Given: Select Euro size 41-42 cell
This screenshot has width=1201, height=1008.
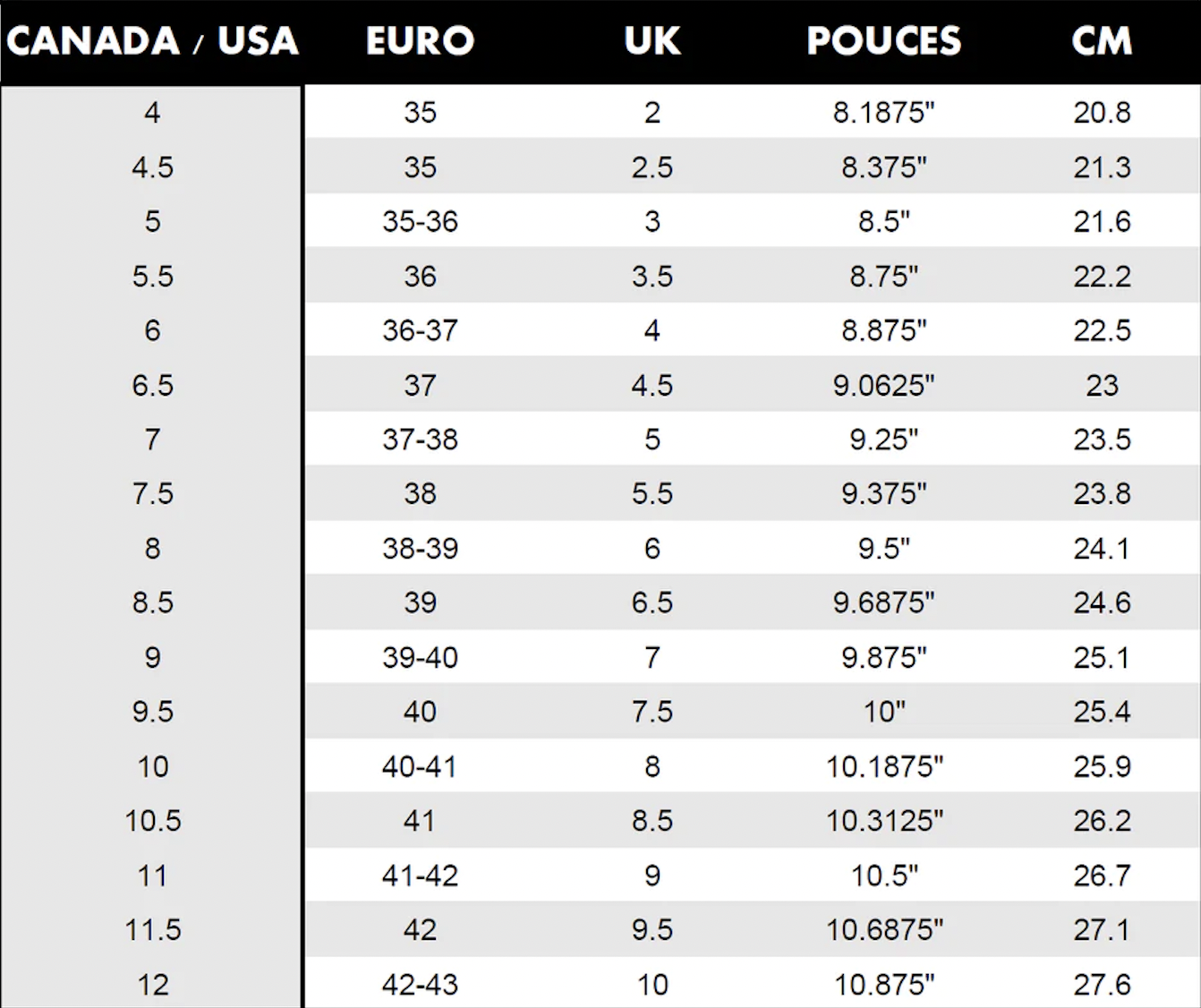Looking at the screenshot, I should click(420, 876).
